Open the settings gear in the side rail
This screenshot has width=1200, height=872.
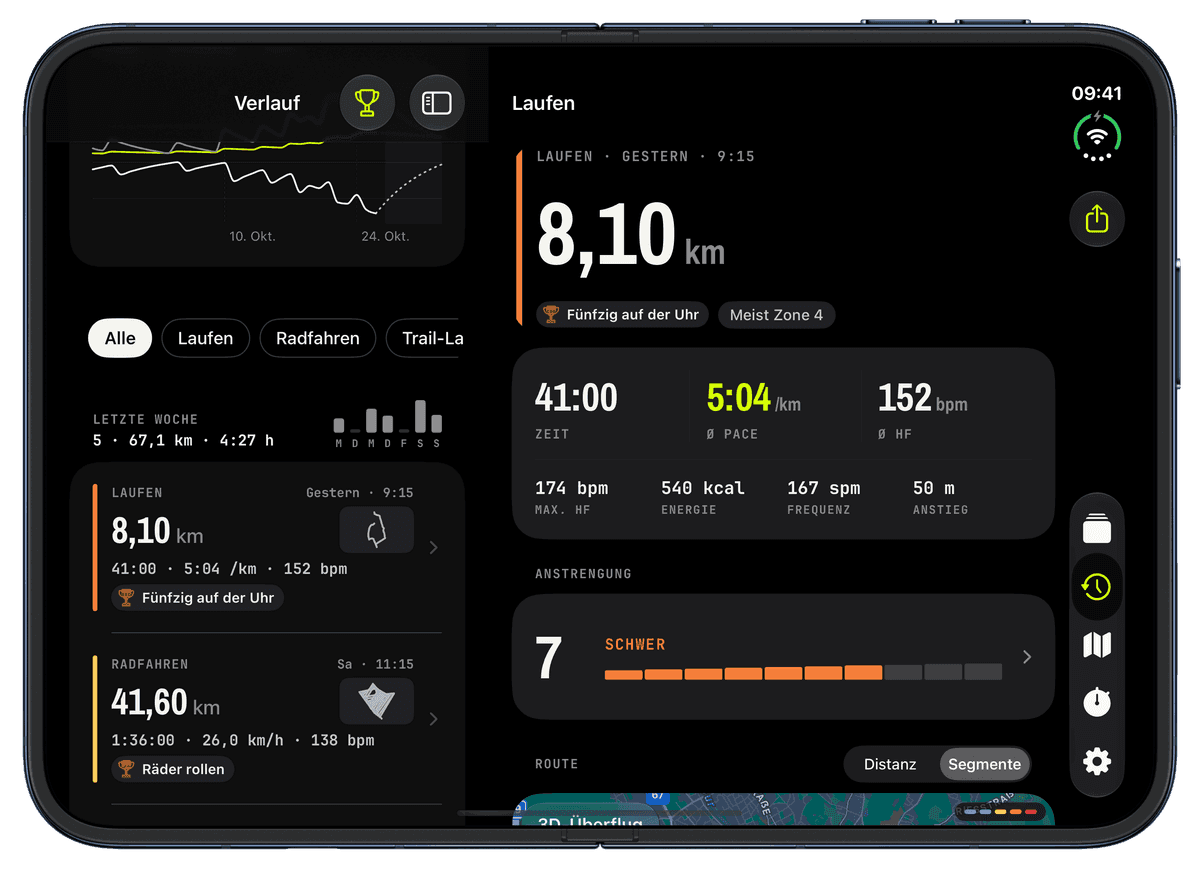pyautogui.click(x=1097, y=762)
